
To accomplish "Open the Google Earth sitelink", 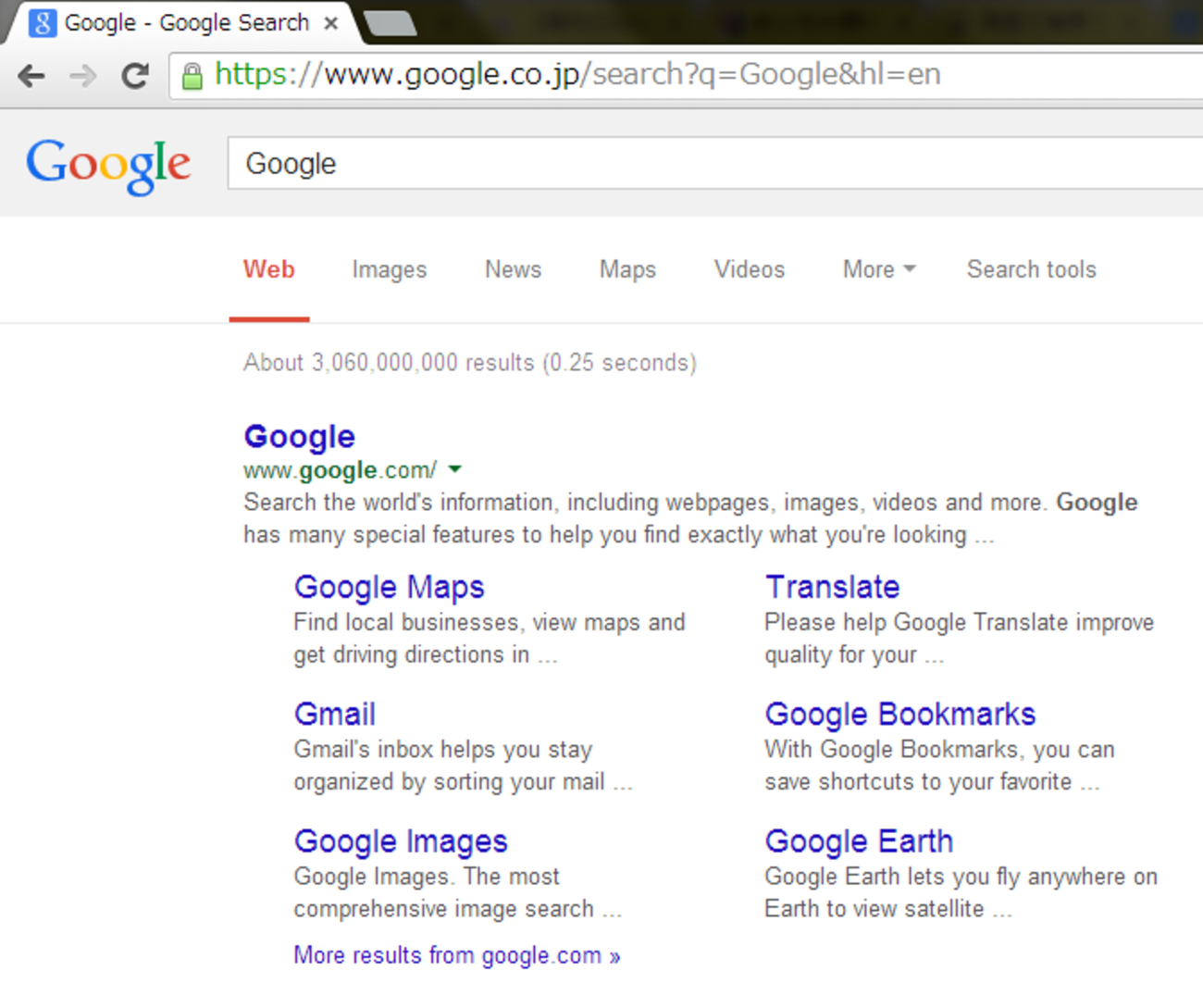I will pyautogui.click(x=859, y=841).
